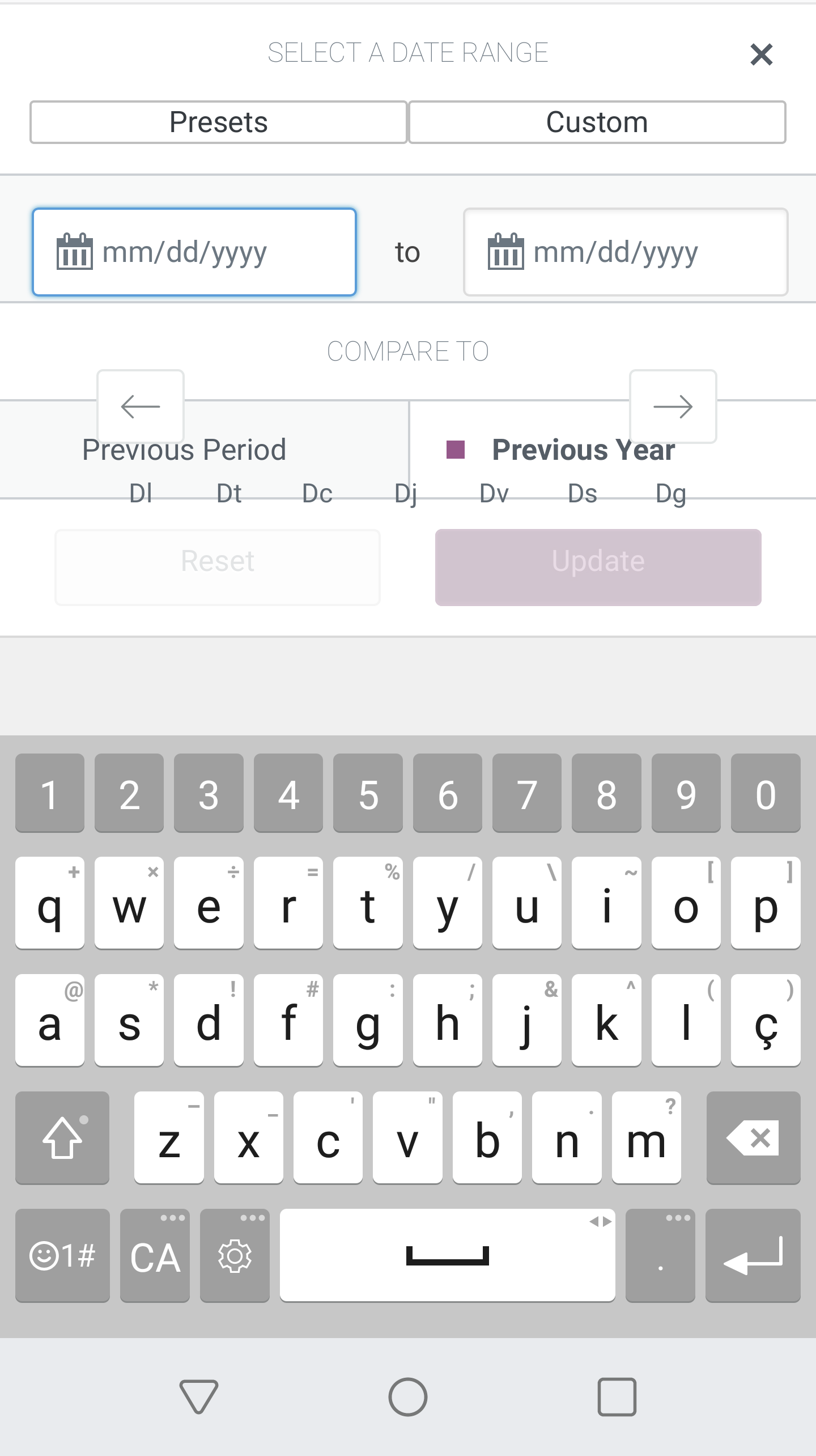Tap the keyboard enter key
The height and width of the screenshot is (1456, 816).
click(x=753, y=1256)
